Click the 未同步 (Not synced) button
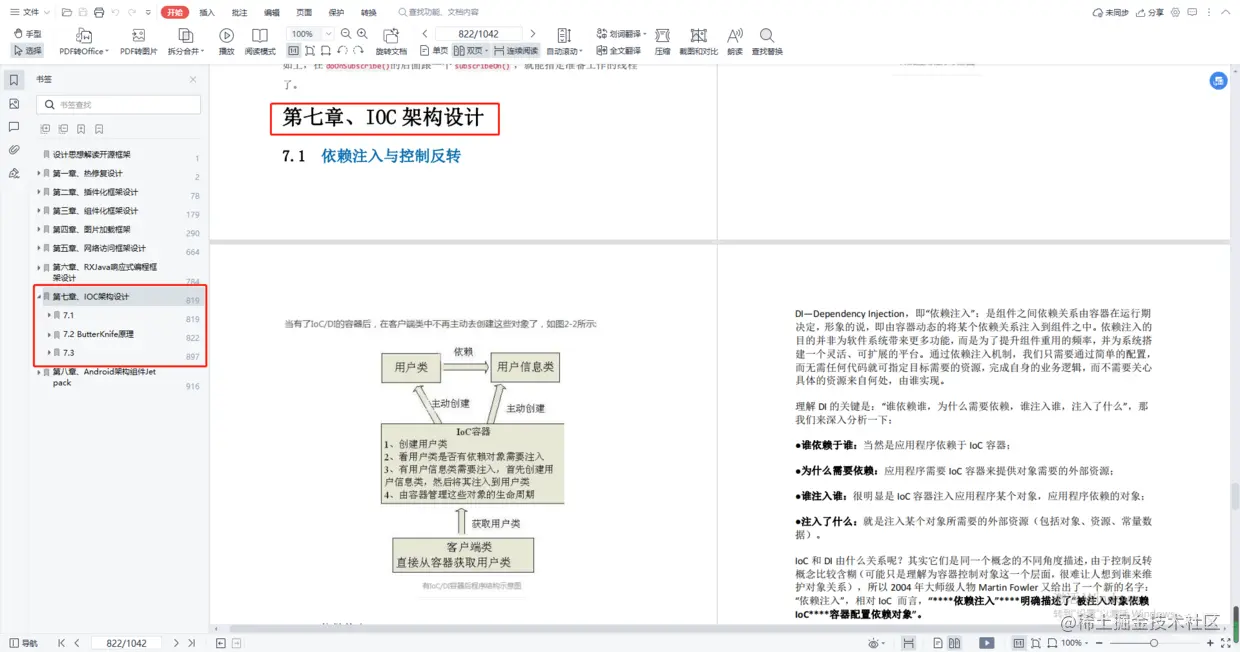The image size is (1240, 652). (1110, 12)
